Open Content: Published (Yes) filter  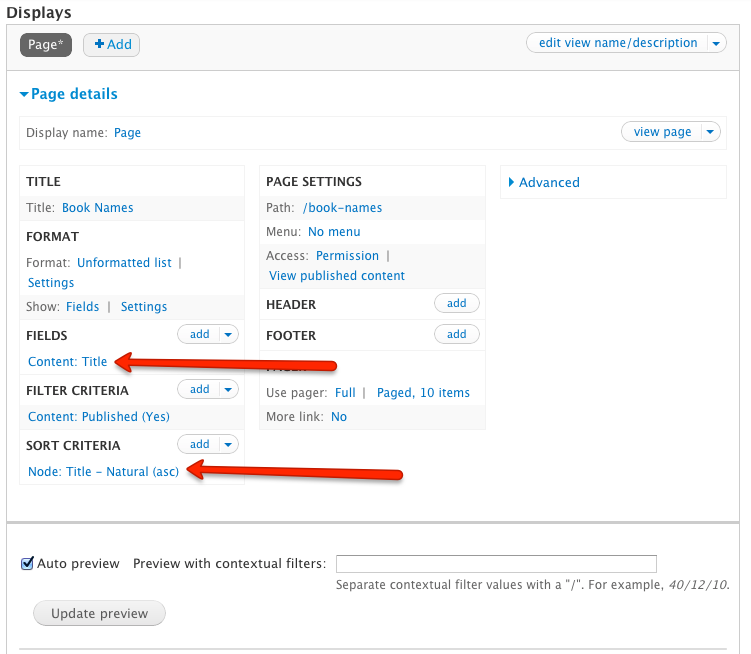click(99, 417)
